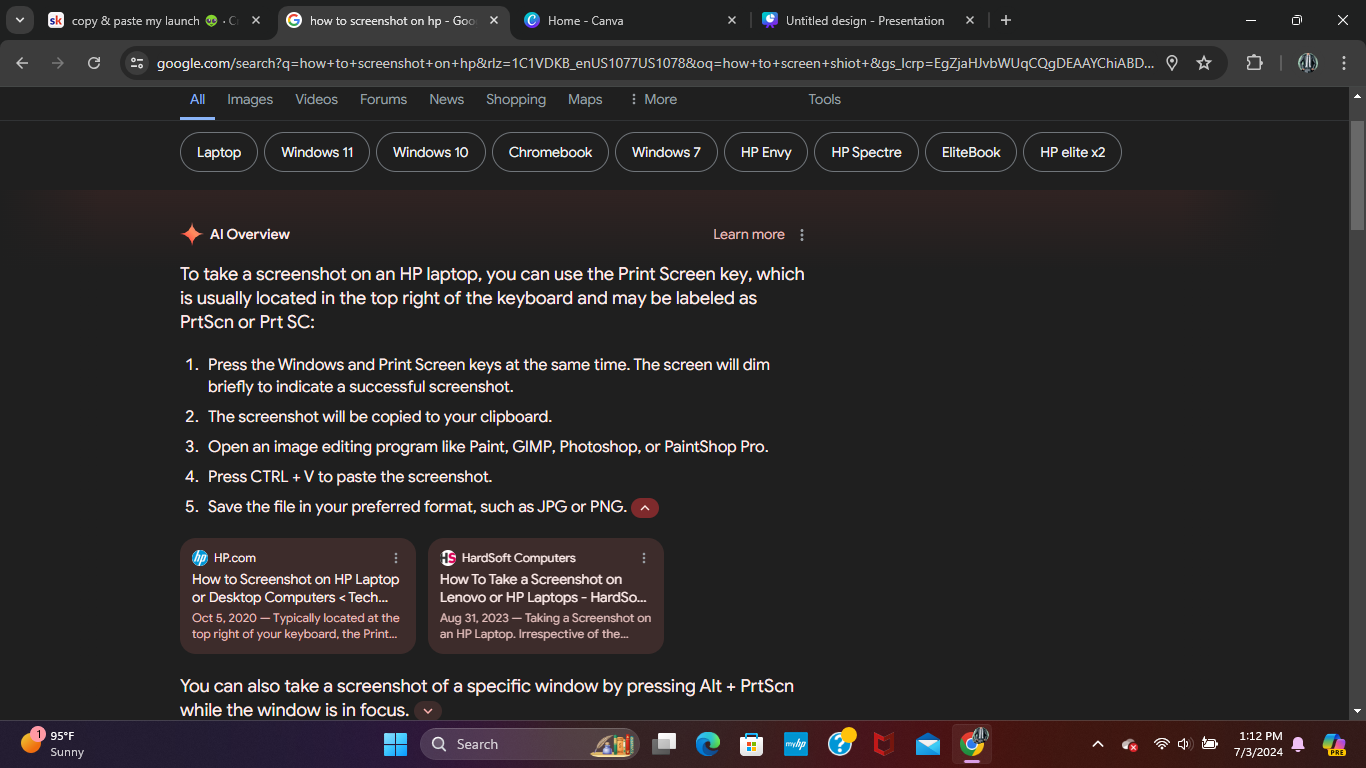Close the Home - Canva tab
1366x768 pixels.
732,20
